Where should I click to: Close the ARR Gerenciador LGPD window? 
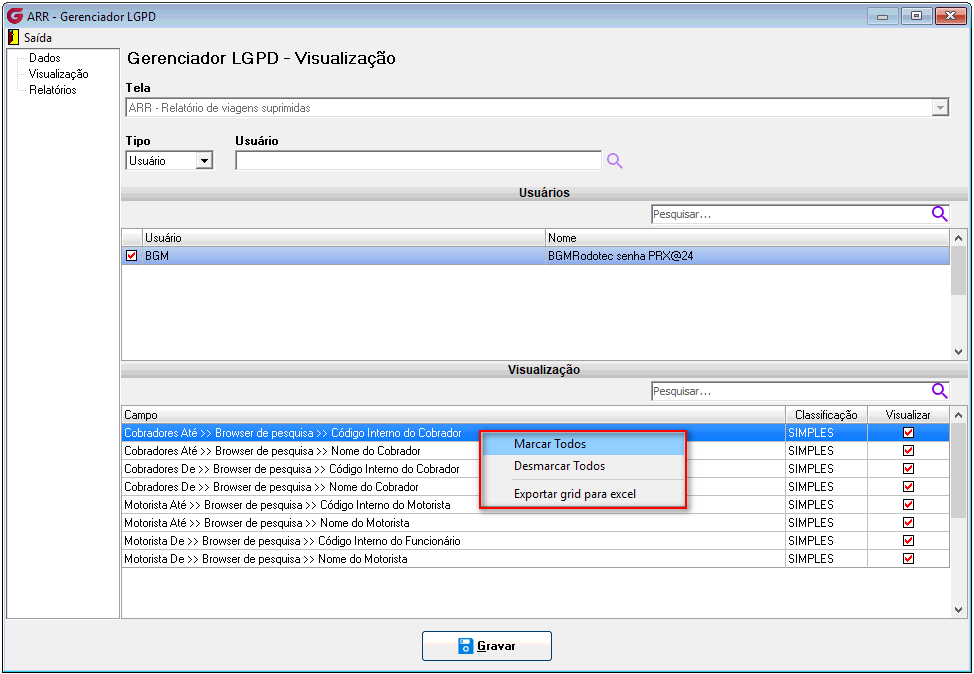[950, 17]
